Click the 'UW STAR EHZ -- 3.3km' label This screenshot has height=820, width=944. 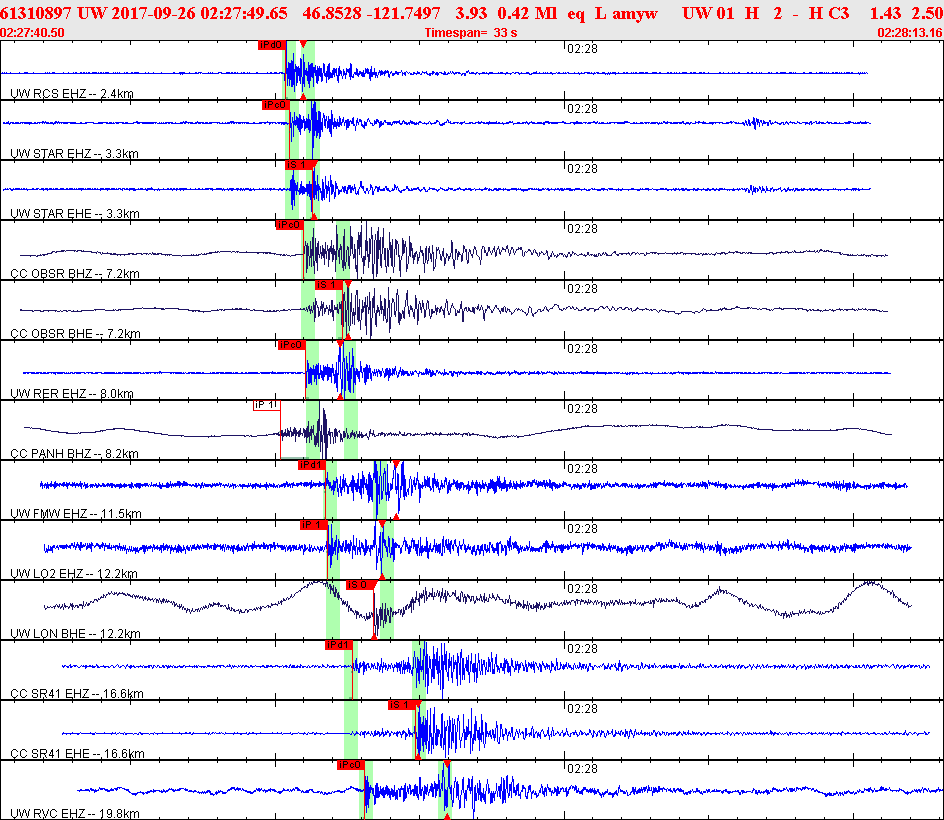[x=74, y=154]
